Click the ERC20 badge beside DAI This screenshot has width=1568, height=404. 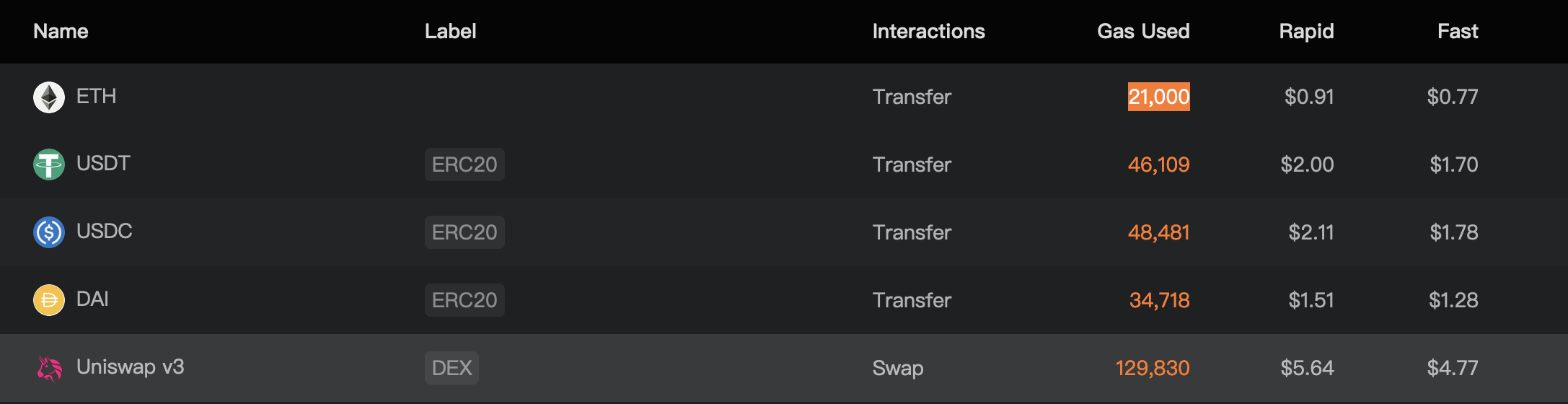(x=464, y=300)
